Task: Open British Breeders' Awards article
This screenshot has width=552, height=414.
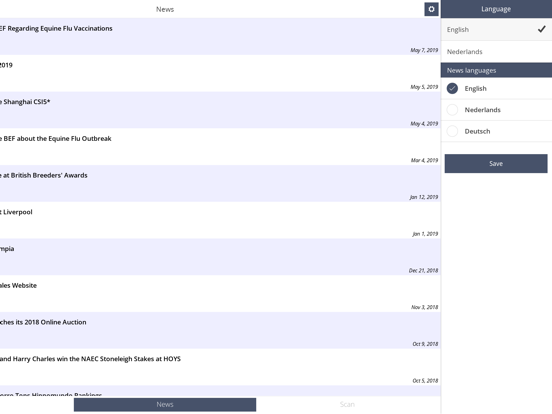Action: [x=220, y=183]
